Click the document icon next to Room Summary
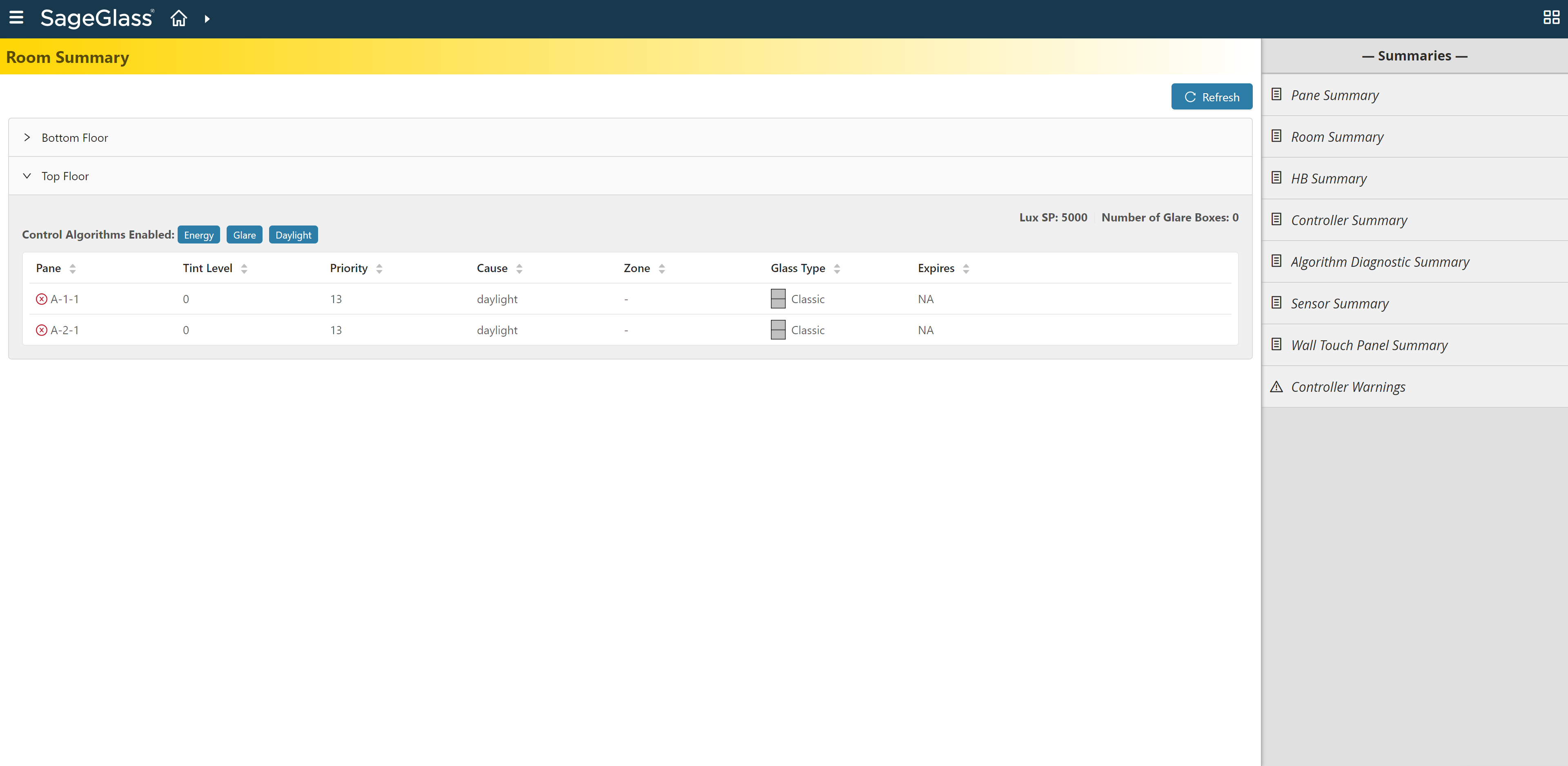1568x766 pixels. tap(1276, 136)
